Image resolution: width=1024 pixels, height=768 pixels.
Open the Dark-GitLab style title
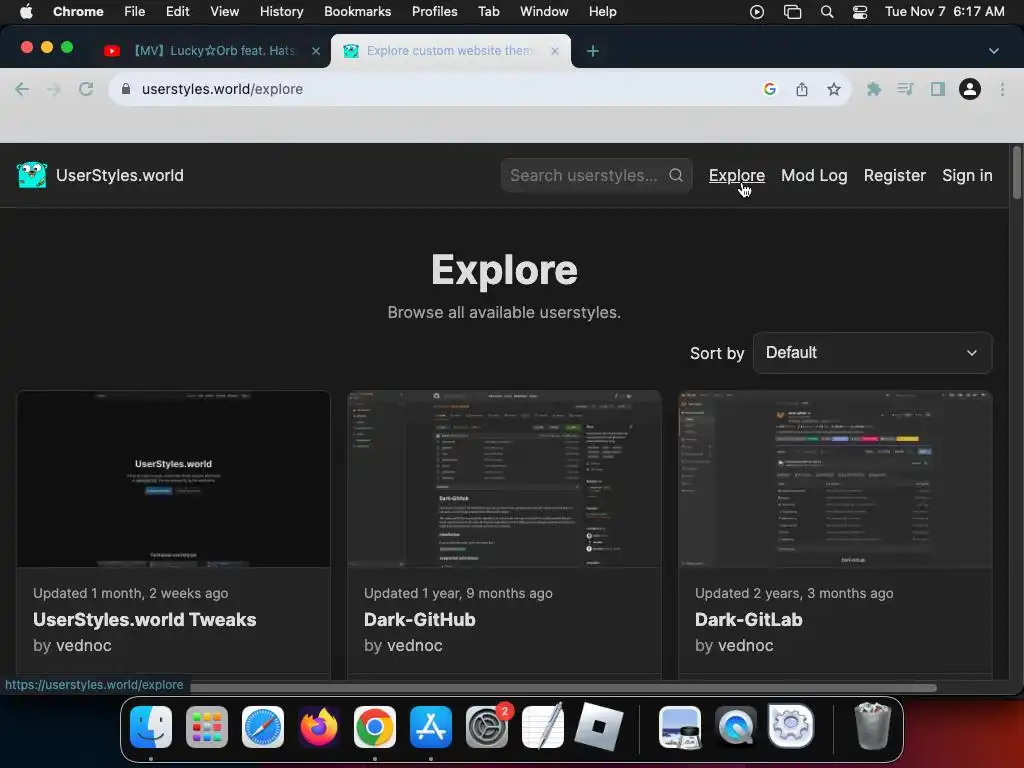pyautogui.click(x=748, y=619)
